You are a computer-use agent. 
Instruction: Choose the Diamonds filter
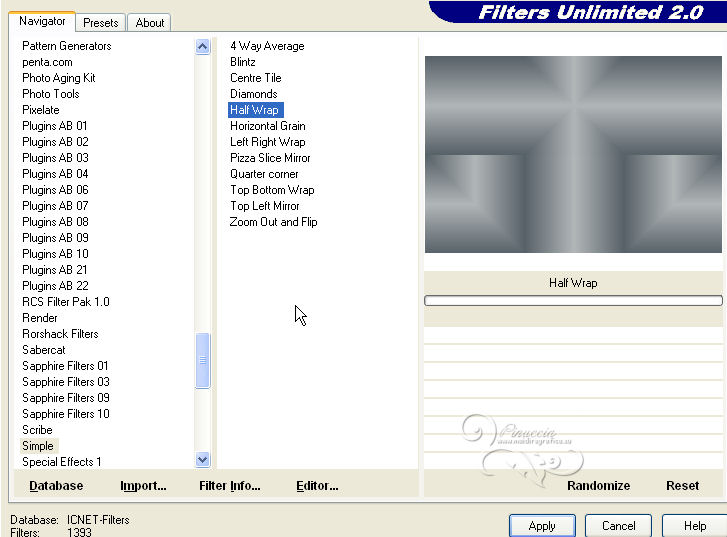[x=254, y=94]
